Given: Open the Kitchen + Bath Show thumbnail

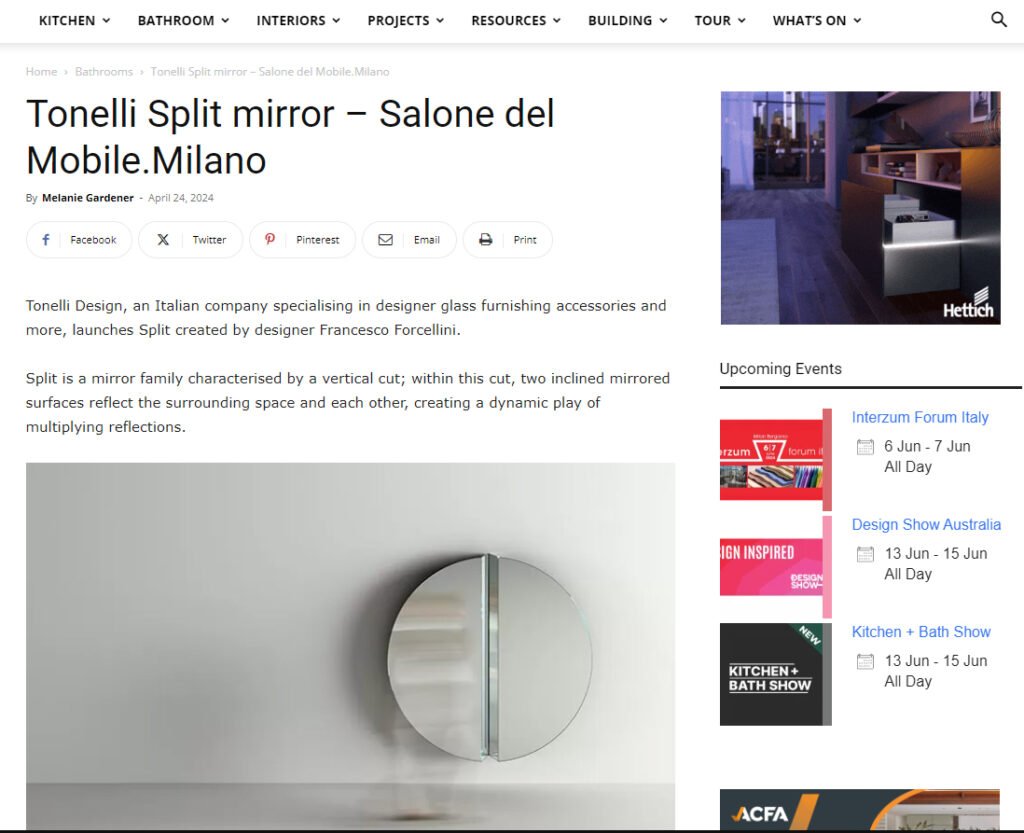Looking at the screenshot, I should click(775, 674).
